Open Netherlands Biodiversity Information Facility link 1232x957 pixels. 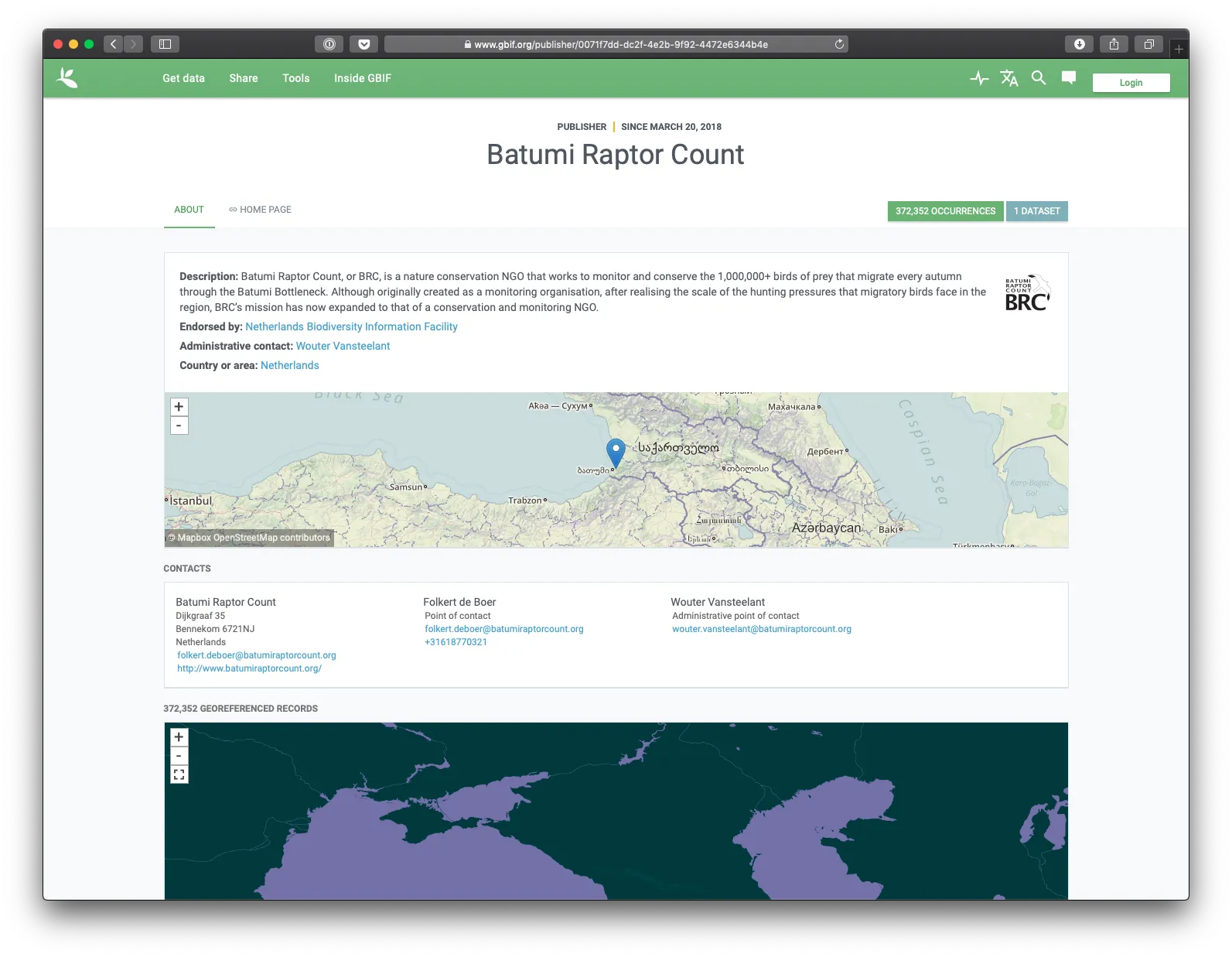[x=351, y=326]
